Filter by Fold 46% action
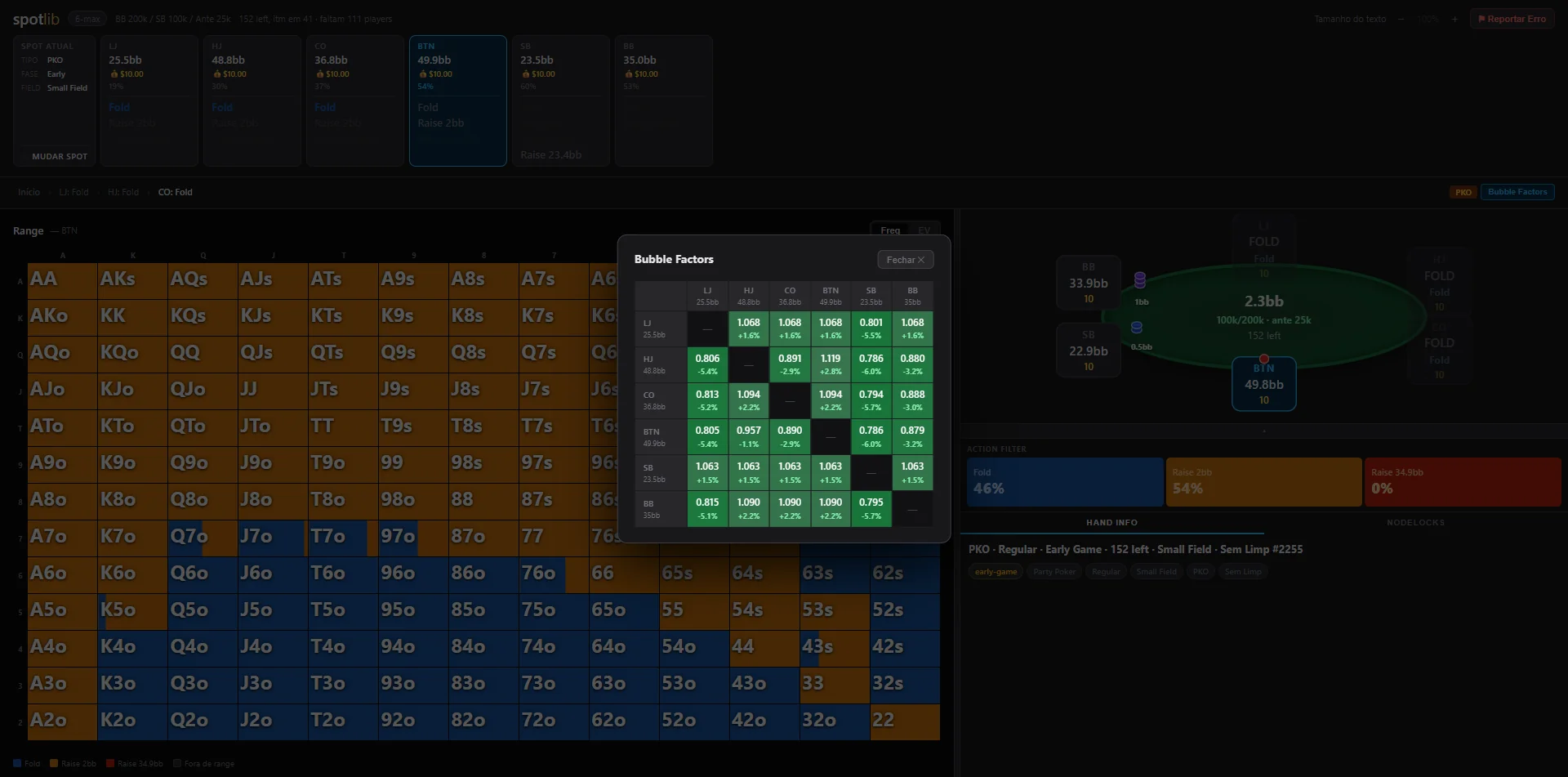 pyautogui.click(x=1065, y=482)
